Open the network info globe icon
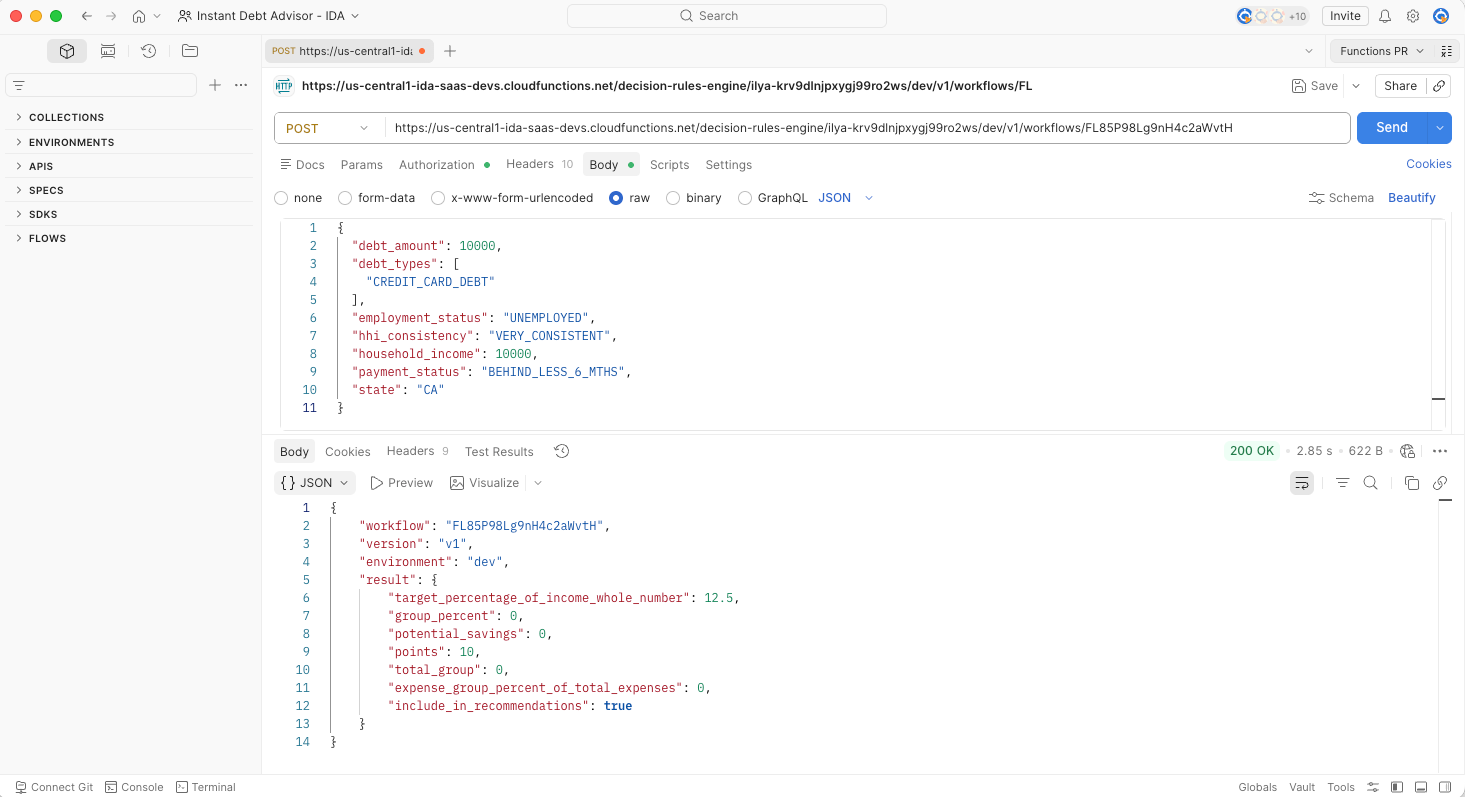Viewport: 1465px width, 797px height. pyautogui.click(x=1408, y=451)
